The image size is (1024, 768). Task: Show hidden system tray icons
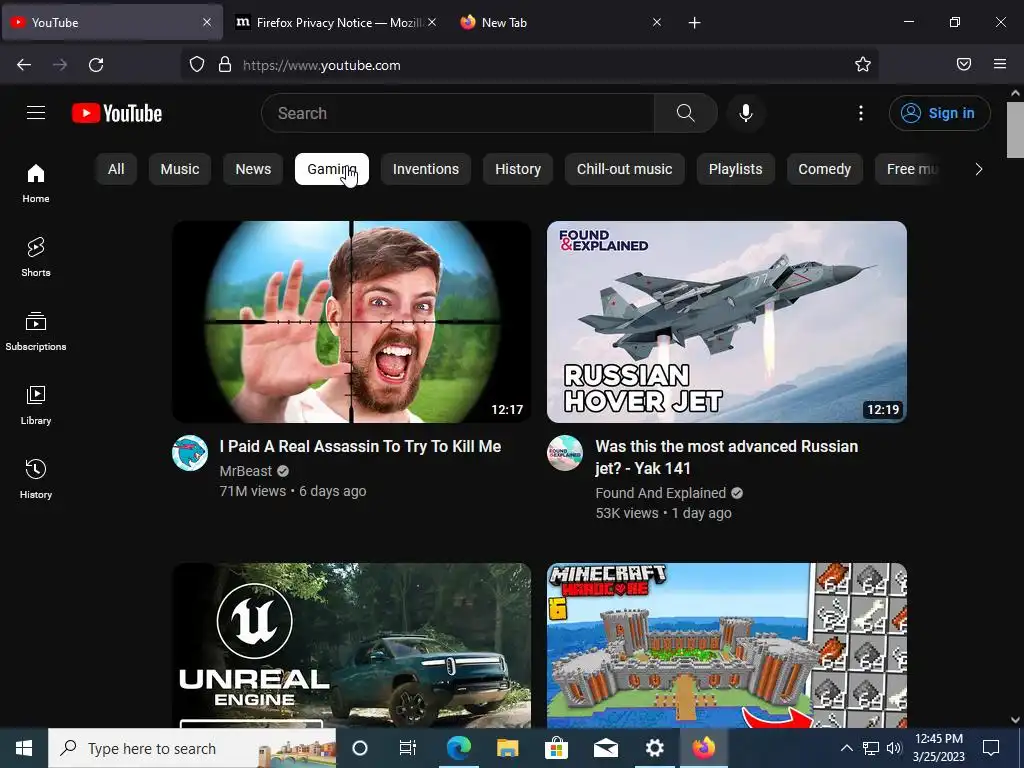pos(846,748)
